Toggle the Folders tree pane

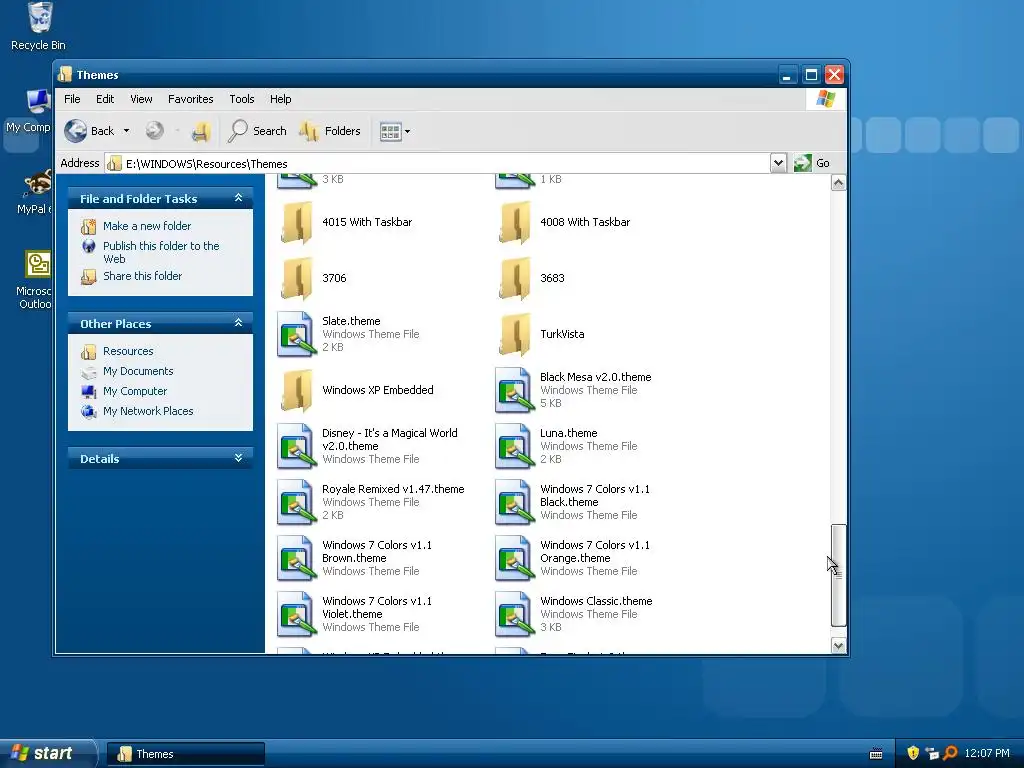tap(330, 131)
